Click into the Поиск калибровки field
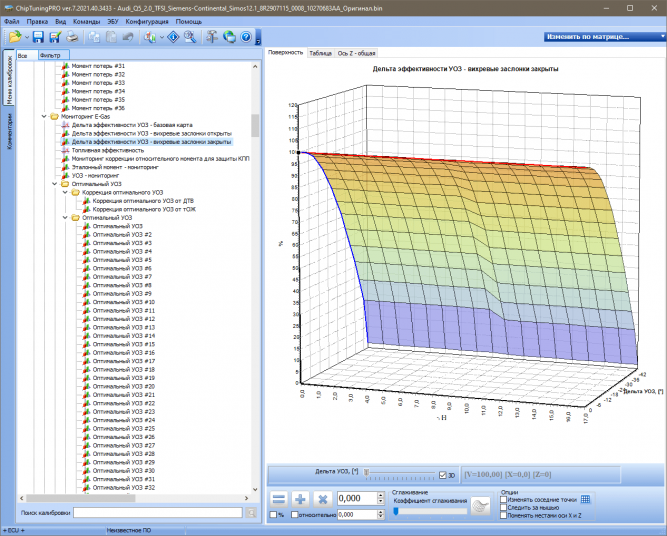The height and width of the screenshot is (536, 667). 157,513
